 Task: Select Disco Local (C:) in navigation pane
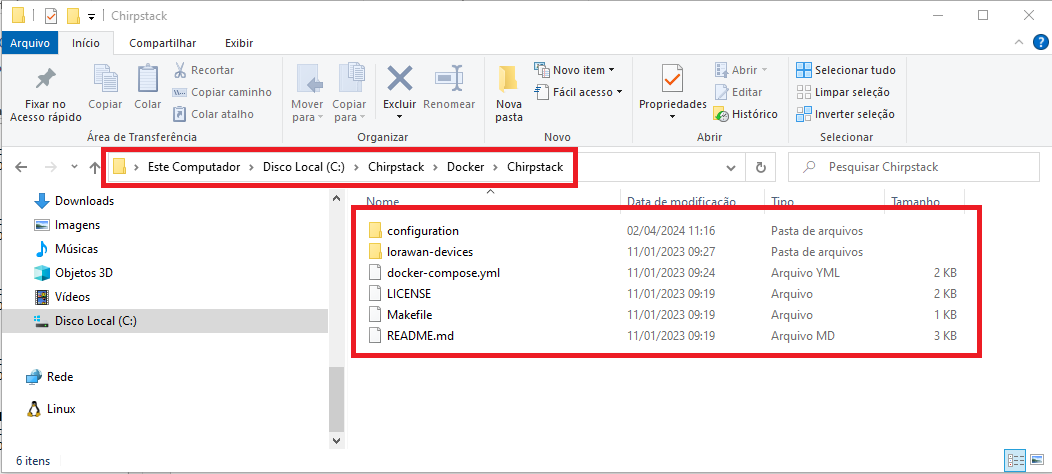(164, 321)
